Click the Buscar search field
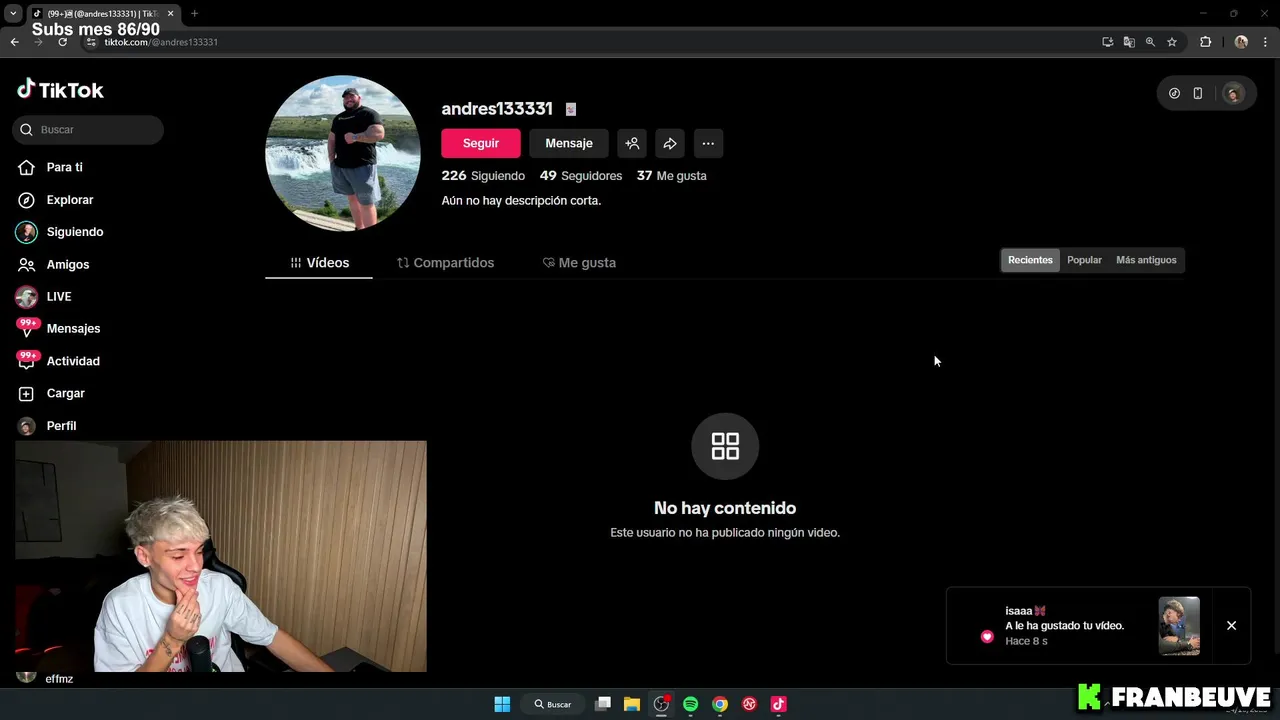The image size is (1280, 720). click(88, 130)
